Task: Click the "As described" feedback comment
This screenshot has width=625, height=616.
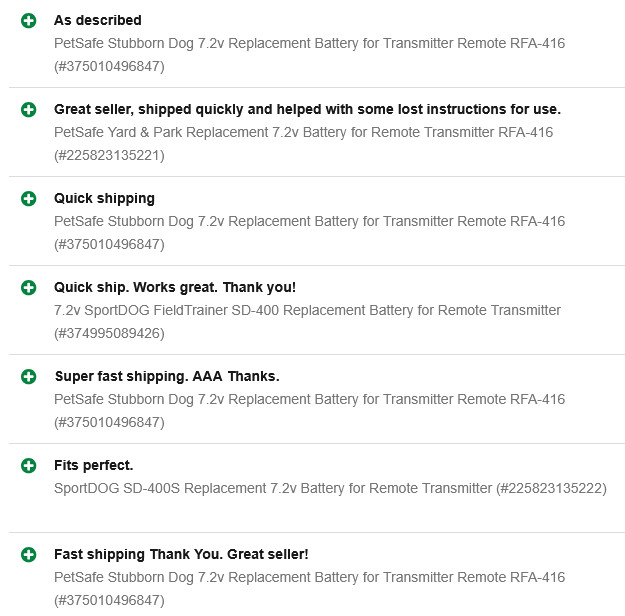Action: coord(98,20)
